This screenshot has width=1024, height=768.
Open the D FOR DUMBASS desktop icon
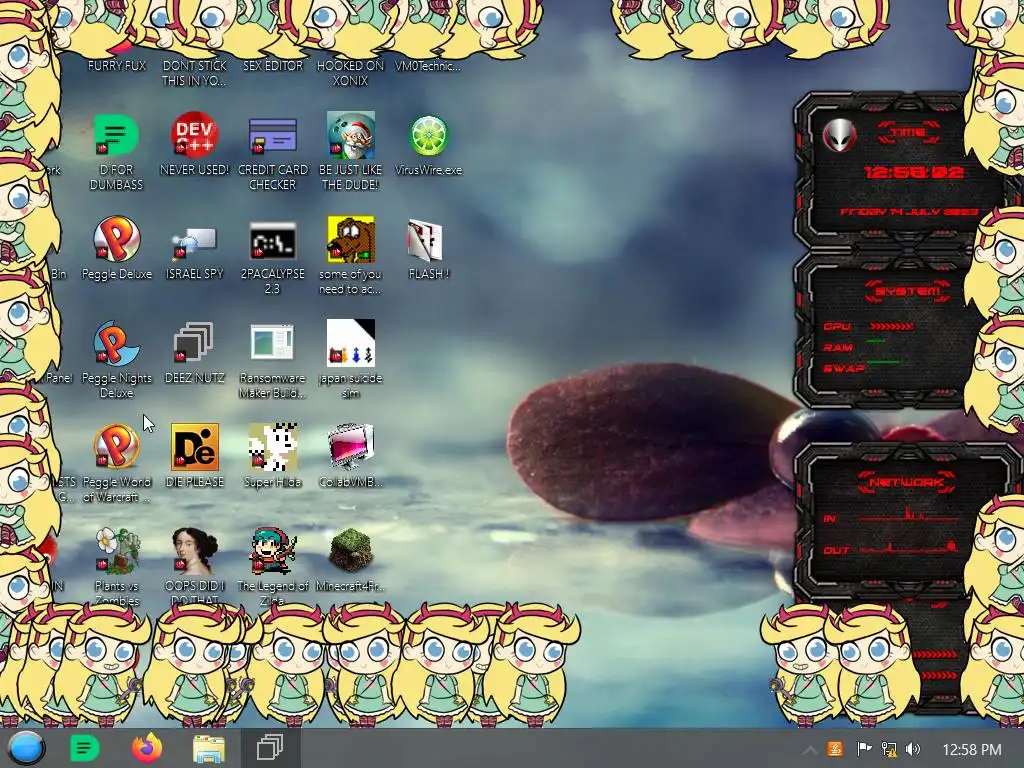pyautogui.click(x=116, y=135)
